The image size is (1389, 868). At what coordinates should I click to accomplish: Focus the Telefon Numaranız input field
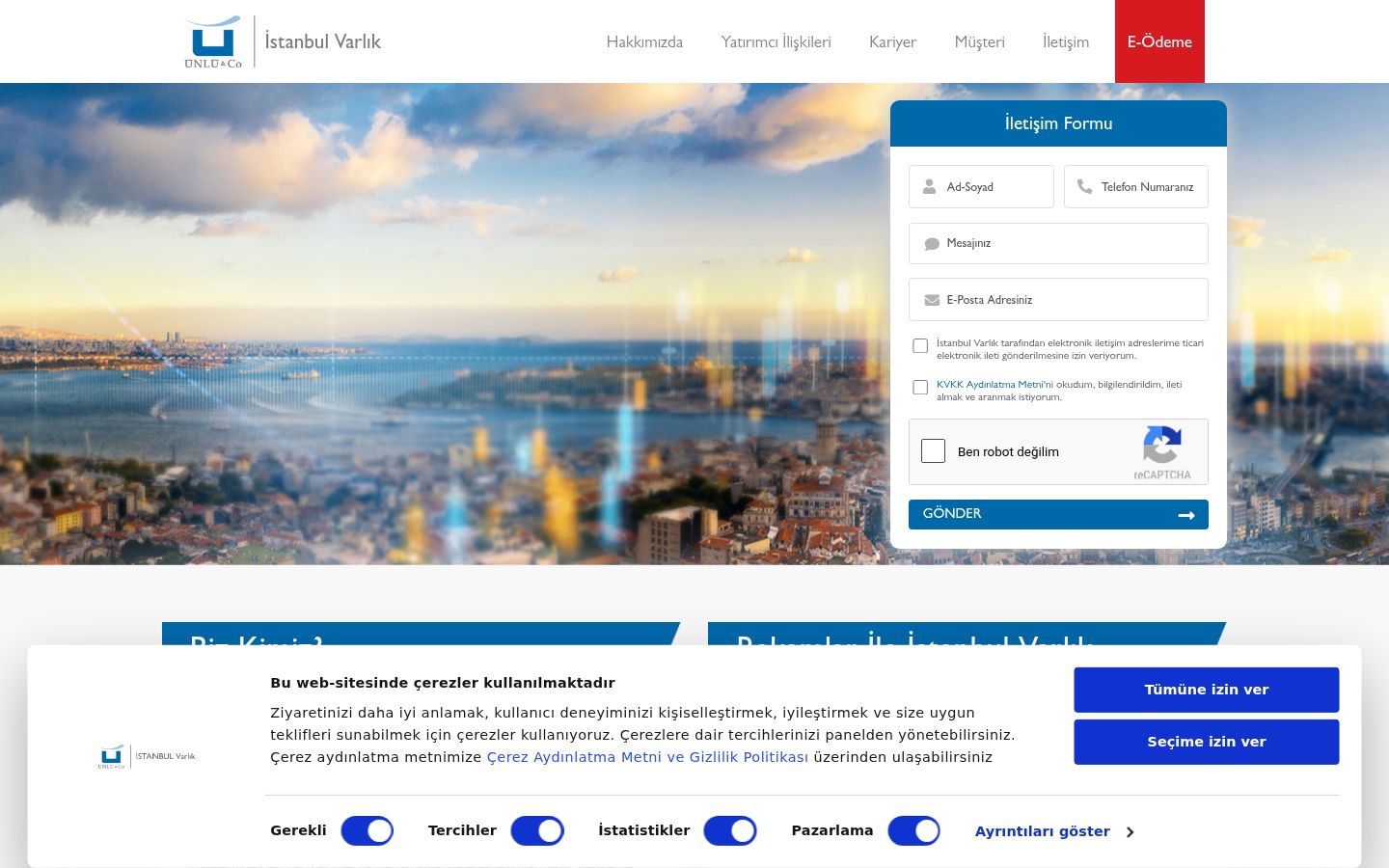coord(1136,186)
